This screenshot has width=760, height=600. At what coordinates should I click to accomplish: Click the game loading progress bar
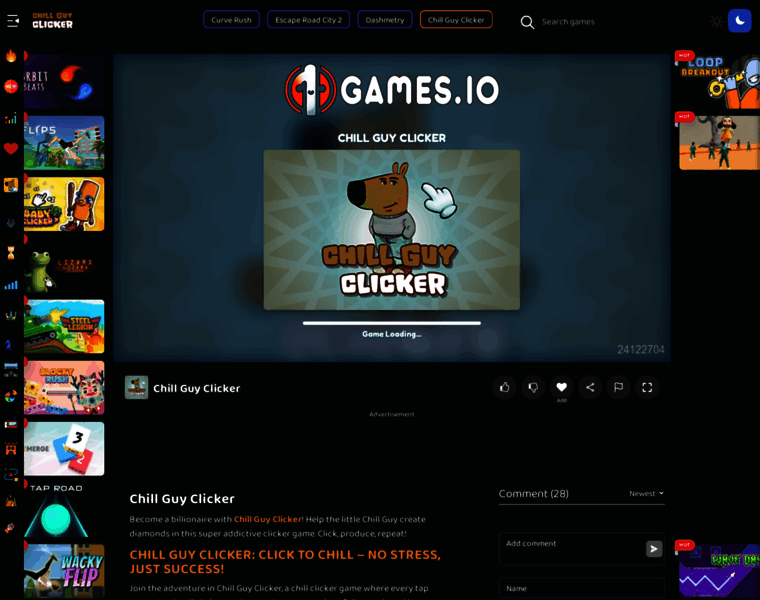coord(392,323)
